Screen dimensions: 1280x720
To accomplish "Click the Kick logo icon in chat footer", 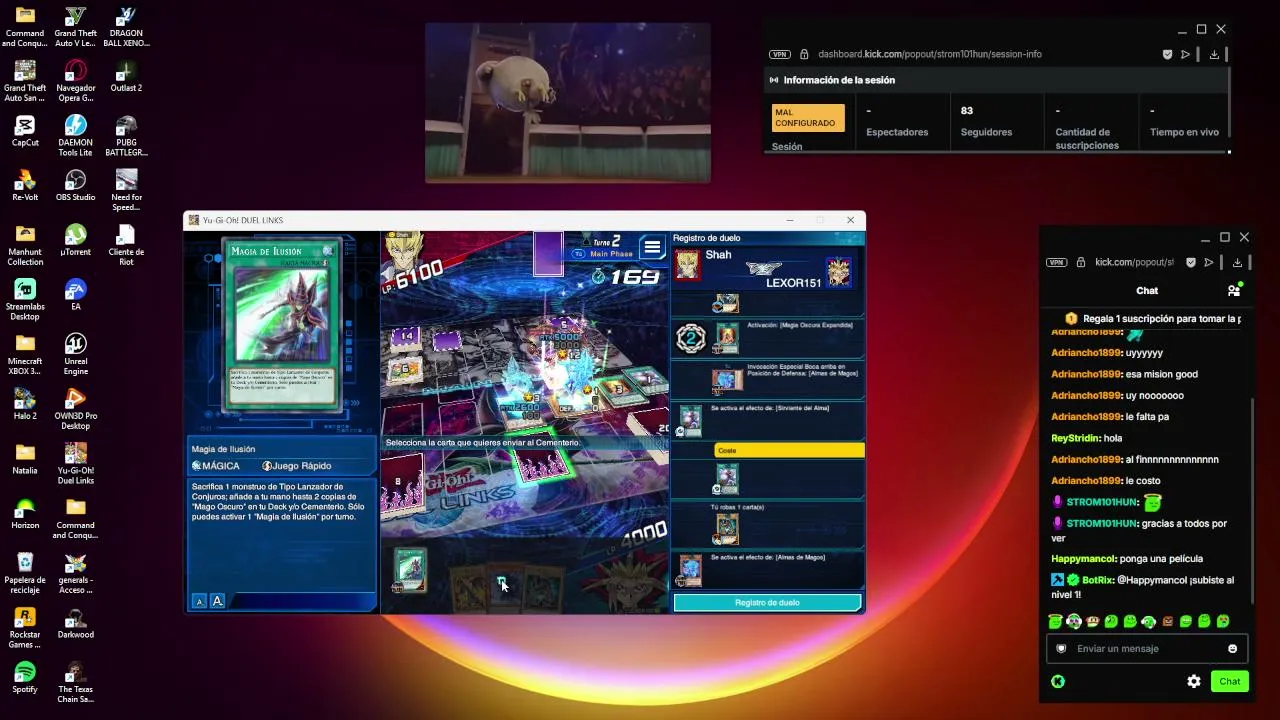I will click(1058, 681).
